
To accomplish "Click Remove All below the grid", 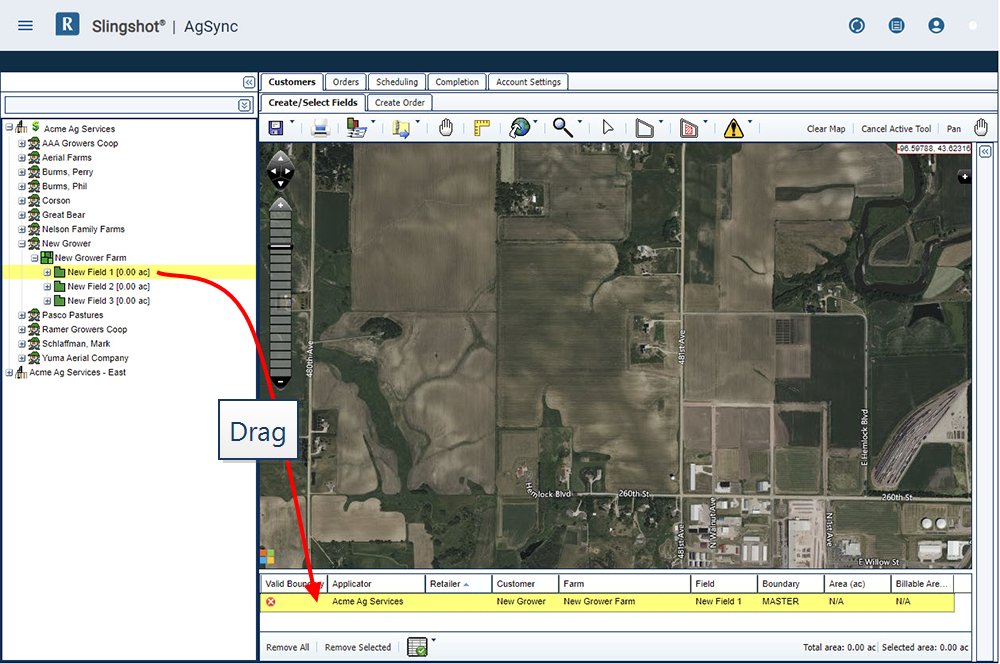I will tap(288, 647).
